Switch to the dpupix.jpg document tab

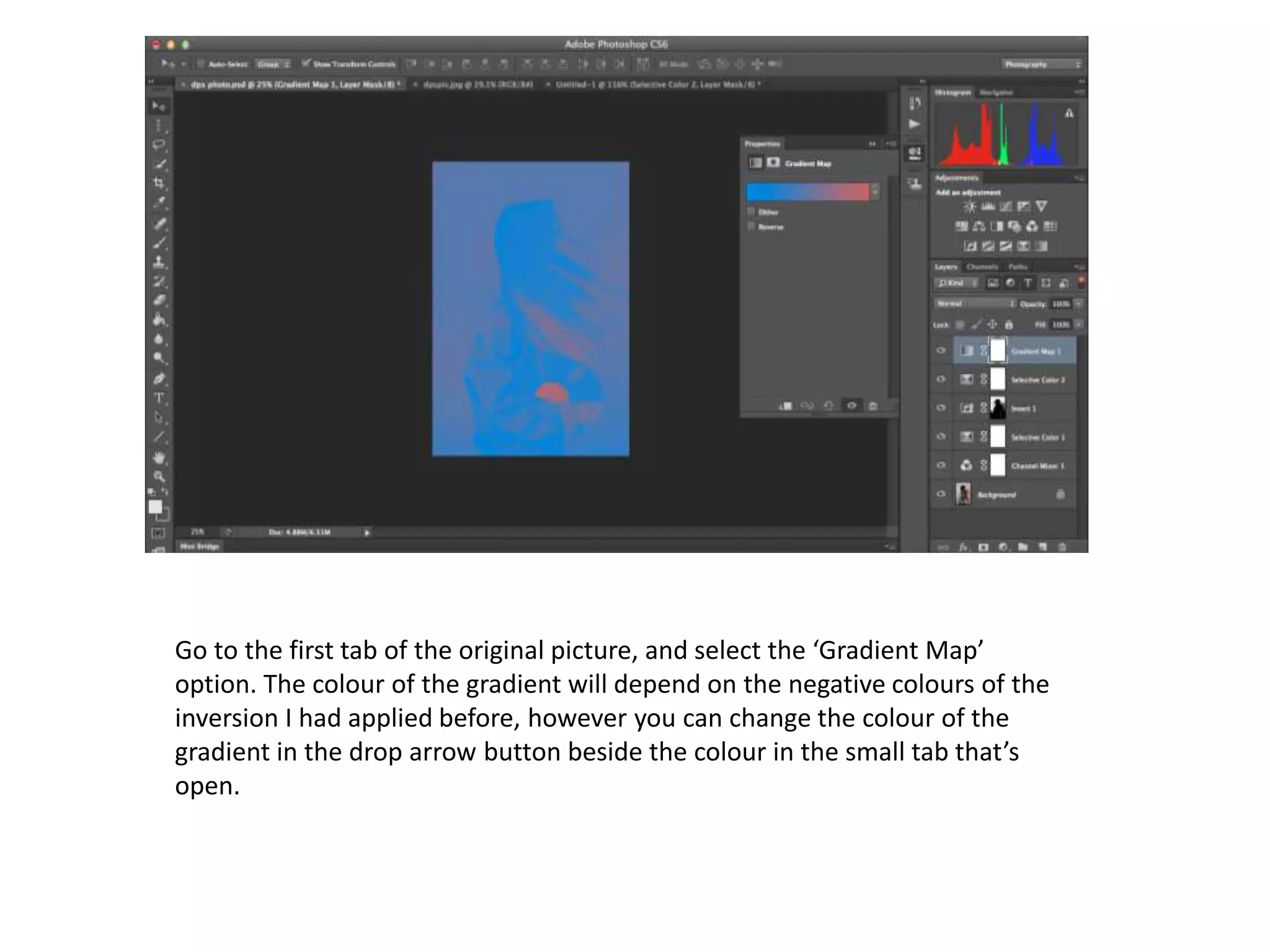pos(477,84)
